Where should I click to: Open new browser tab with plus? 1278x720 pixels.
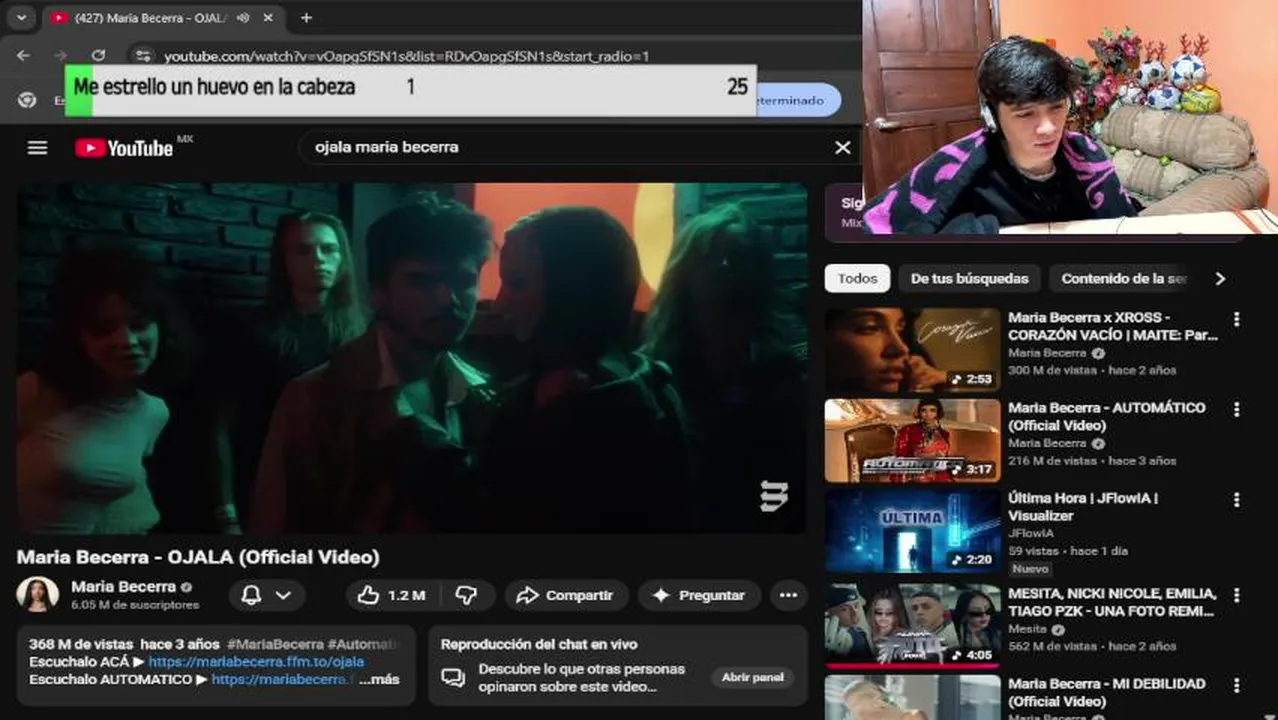(x=306, y=17)
